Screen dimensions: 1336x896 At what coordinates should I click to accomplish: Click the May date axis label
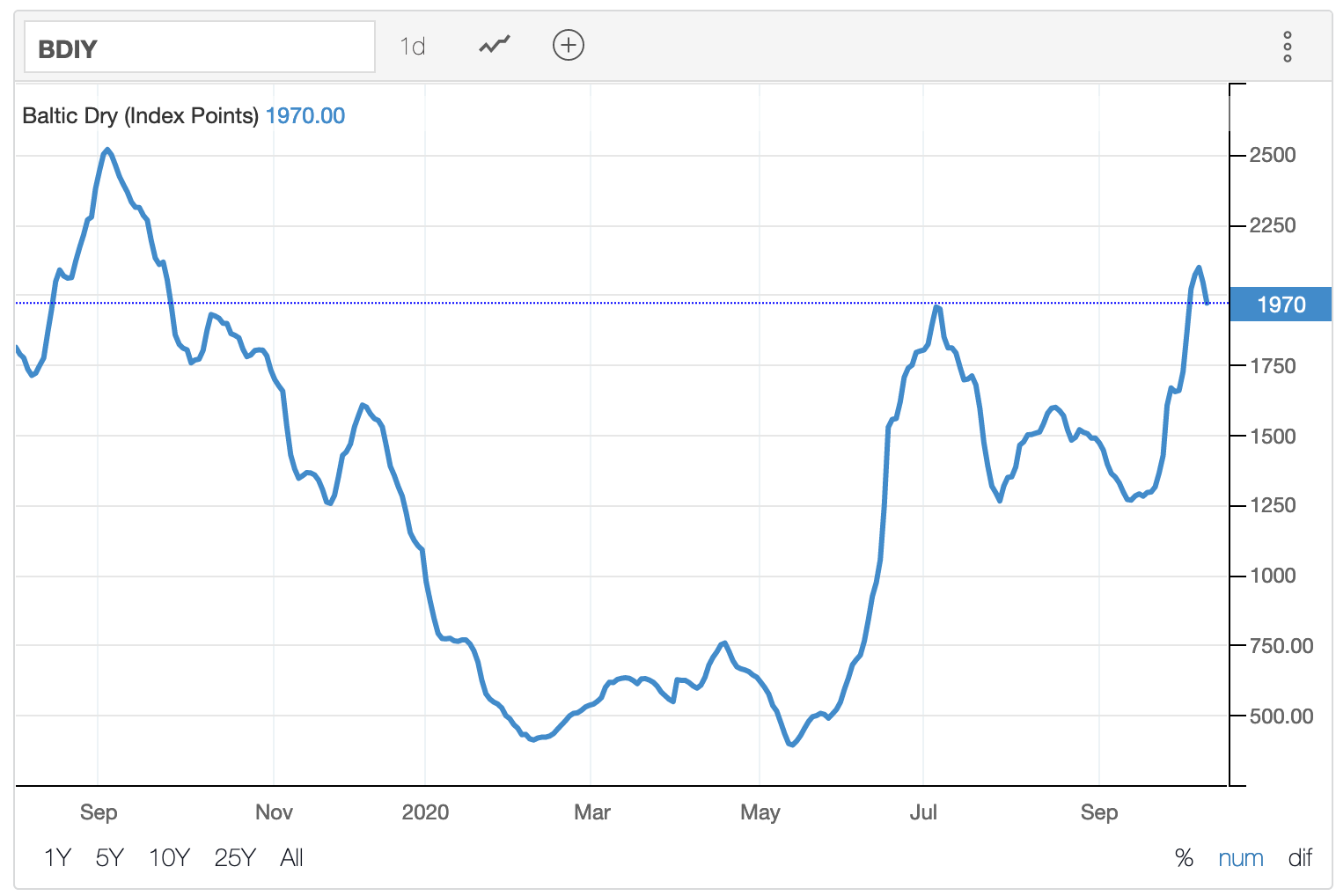pos(760,812)
